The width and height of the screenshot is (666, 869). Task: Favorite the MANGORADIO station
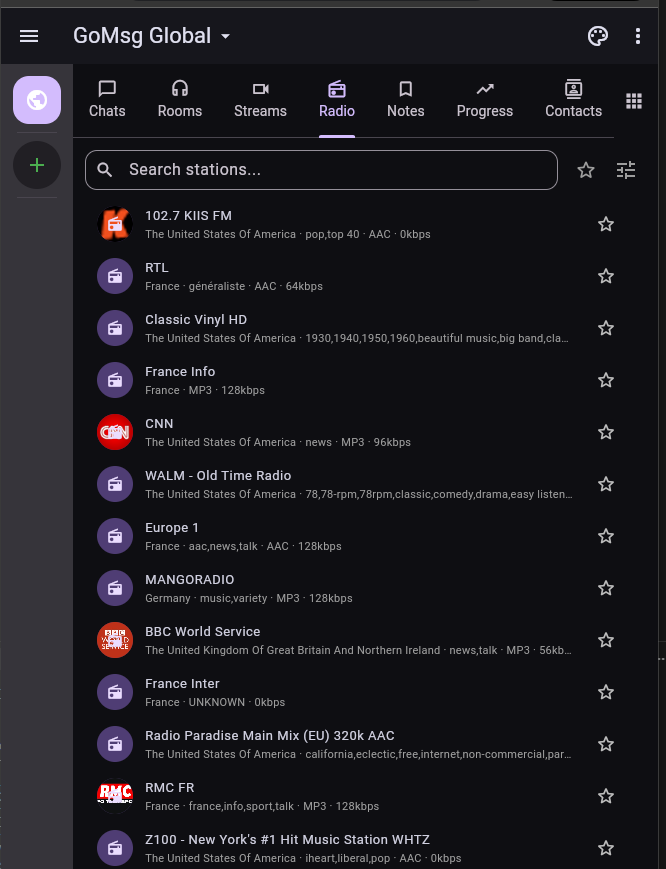[606, 588]
